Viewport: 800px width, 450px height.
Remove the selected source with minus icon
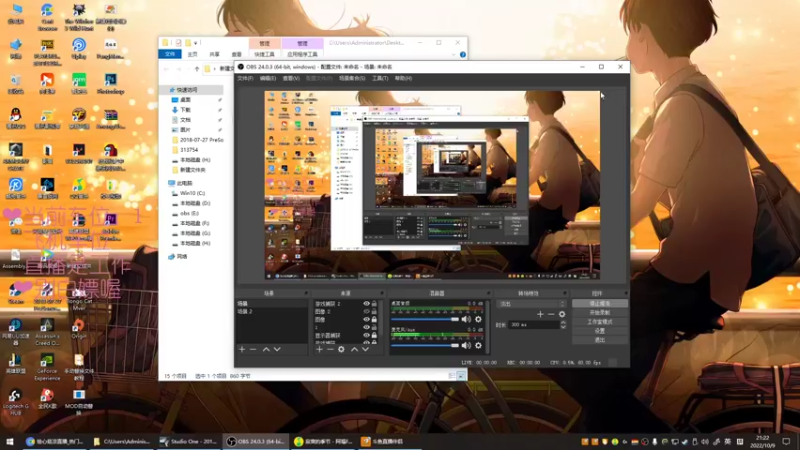(330, 349)
